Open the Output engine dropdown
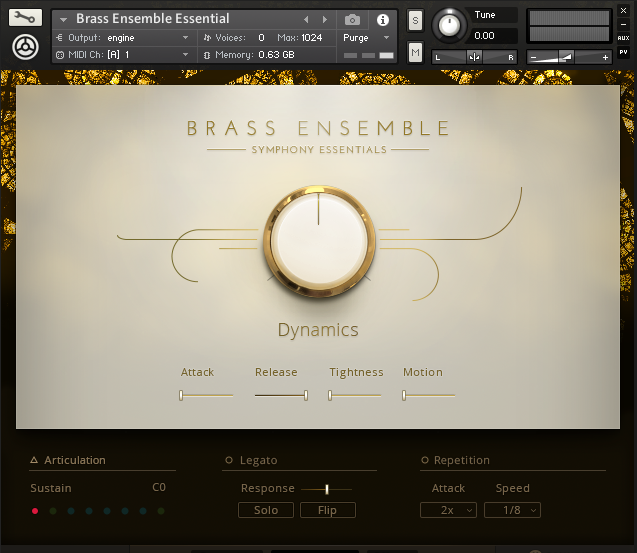The image size is (637, 553). pos(185,37)
